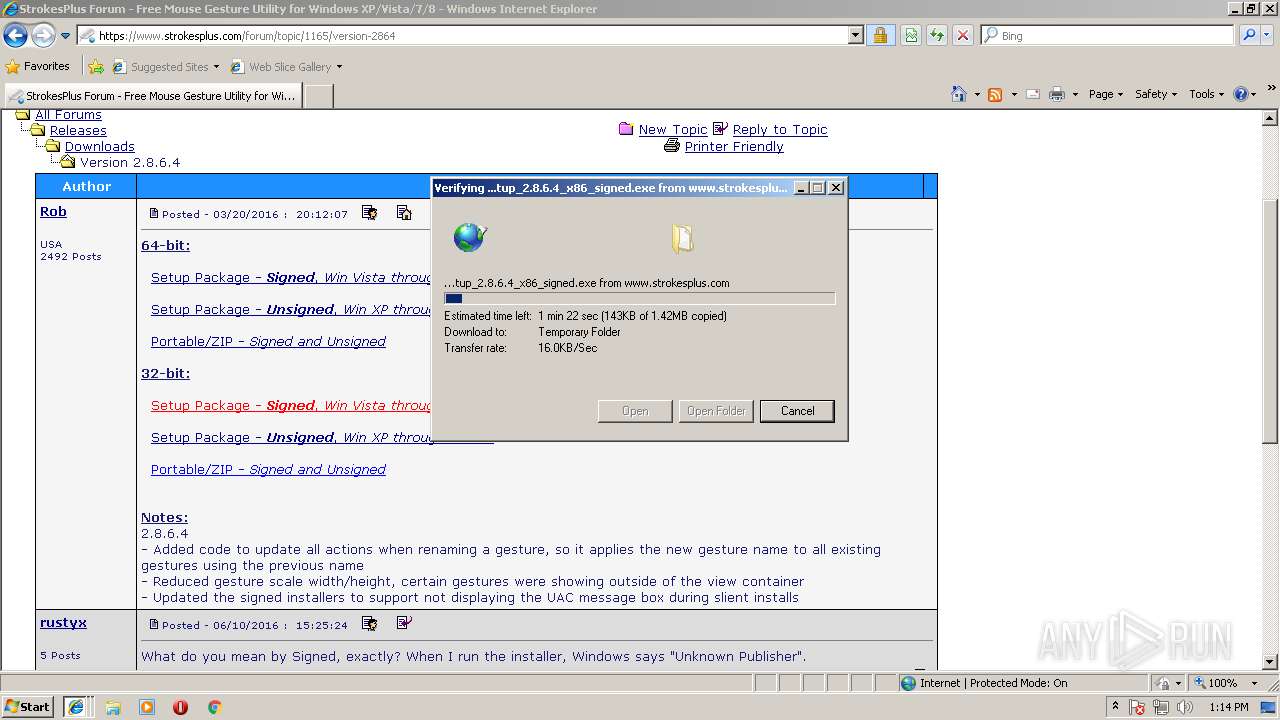
Task: Open rustyx's author profile link
Action: [63, 623]
